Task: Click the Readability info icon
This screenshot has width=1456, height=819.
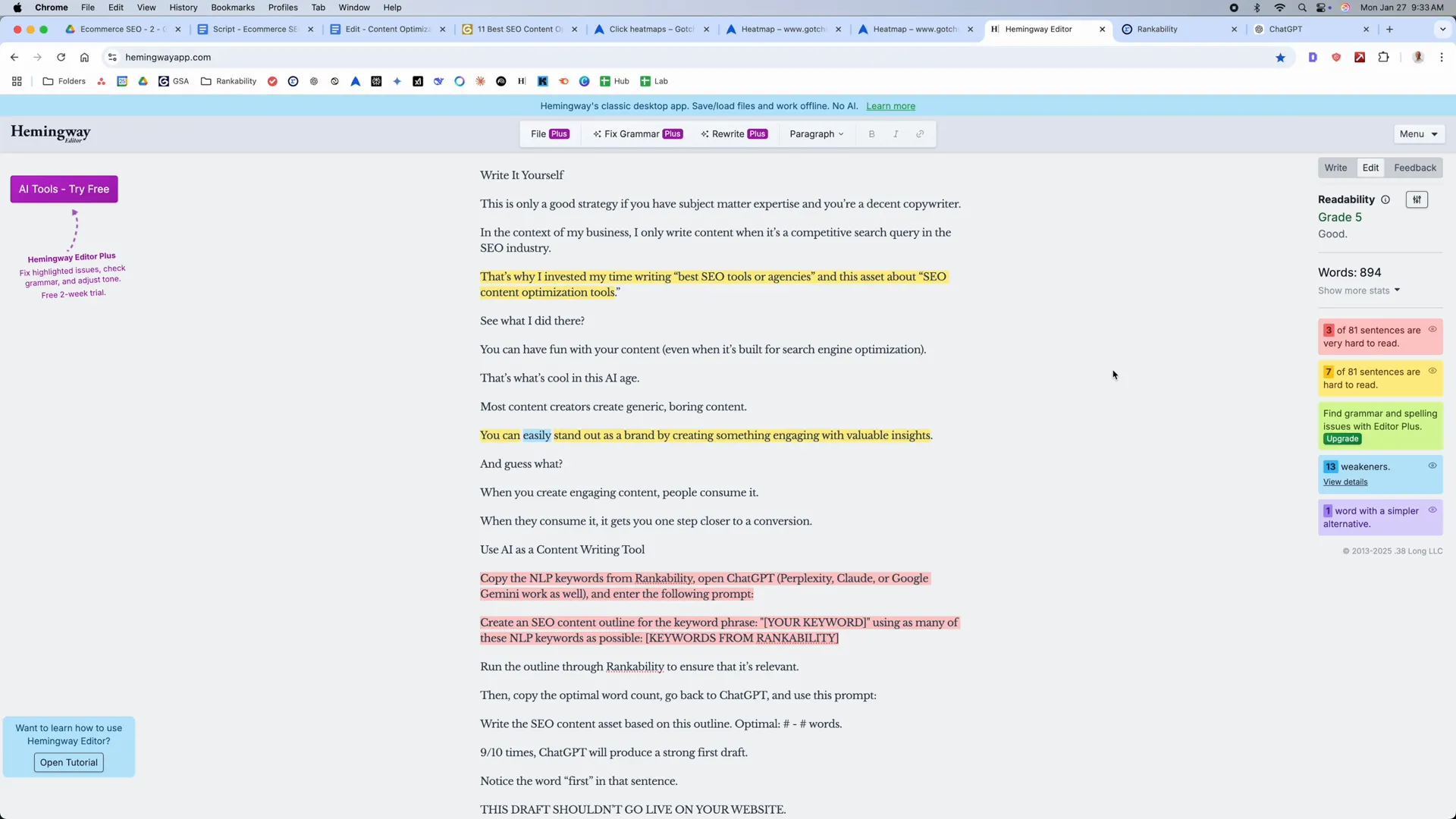Action: [x=1385, y=199]
